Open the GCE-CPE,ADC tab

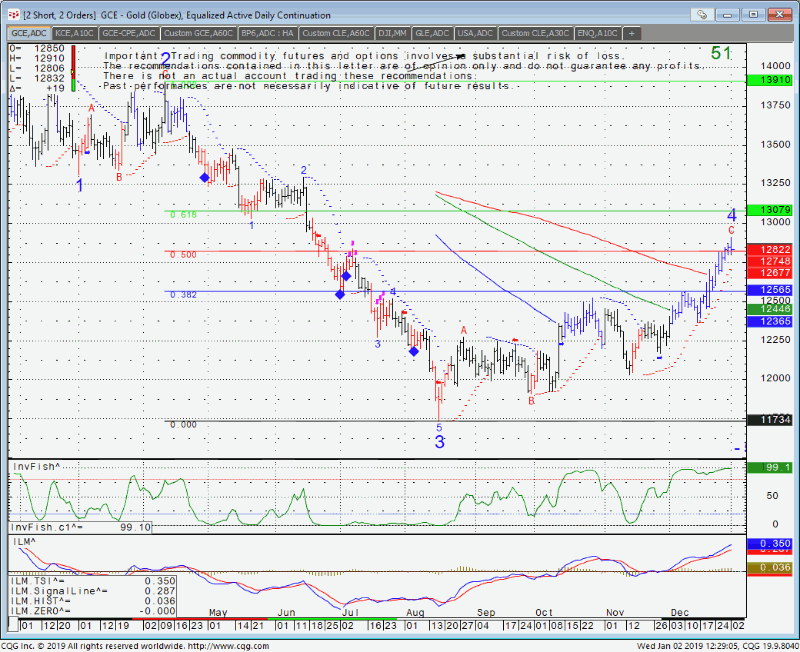(x=129, y=33)
